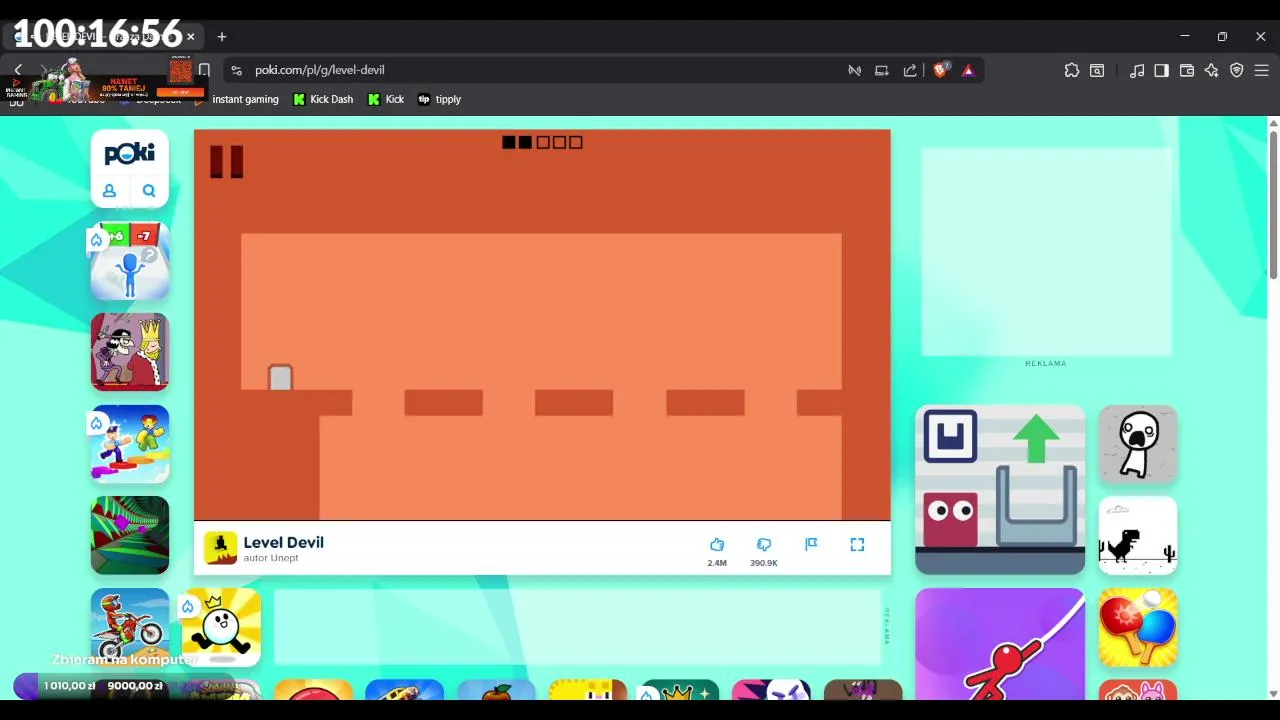This screenshot has width=1280, height=720.
Task: Open Poki search magnifier
Action: point(149,191)
